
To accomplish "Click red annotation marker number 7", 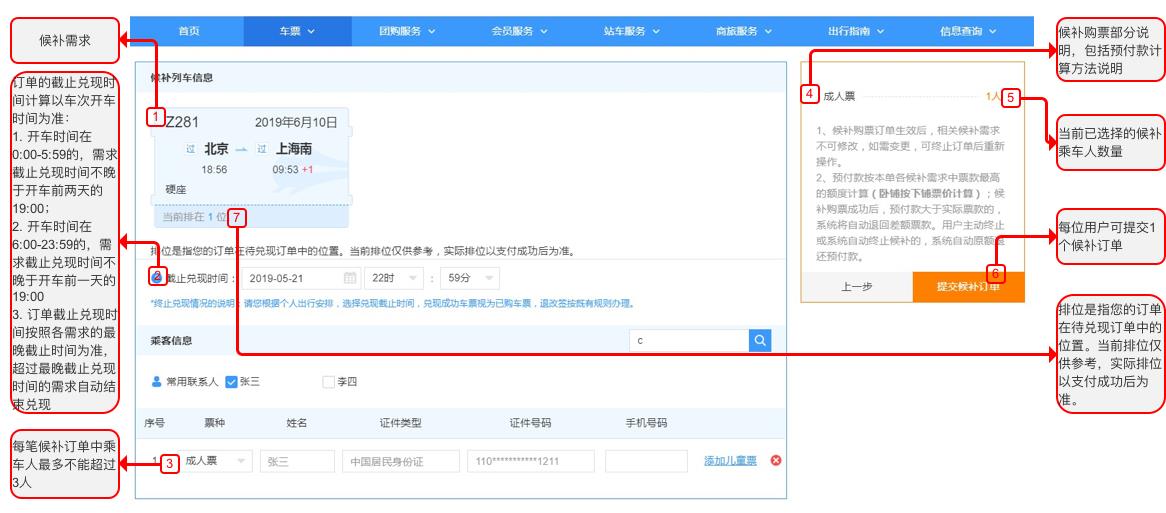I will point(236,218).
